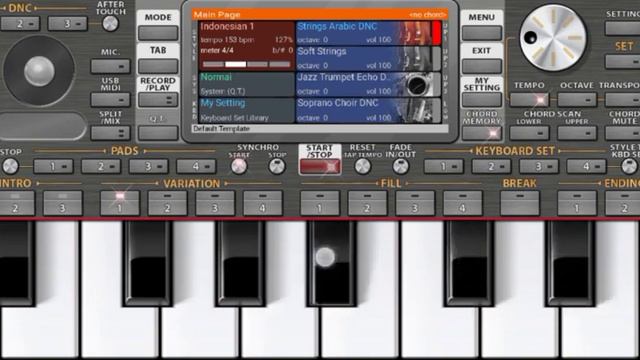
Task: Toggle Chord Scan LOWER button
Action: pos(529,133)
